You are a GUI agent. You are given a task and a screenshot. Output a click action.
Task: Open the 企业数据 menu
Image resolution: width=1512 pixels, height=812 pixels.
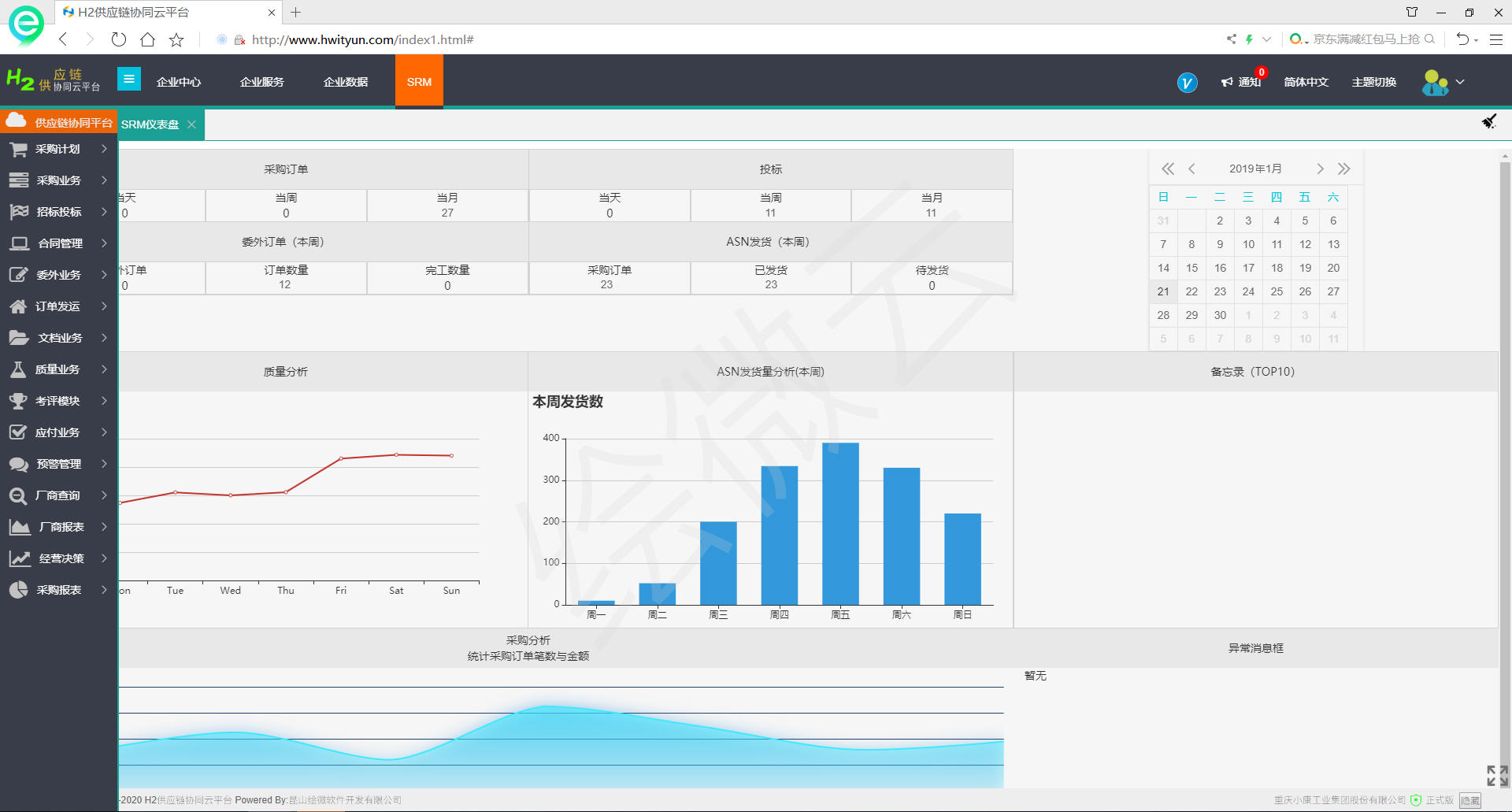pos(346,82)
